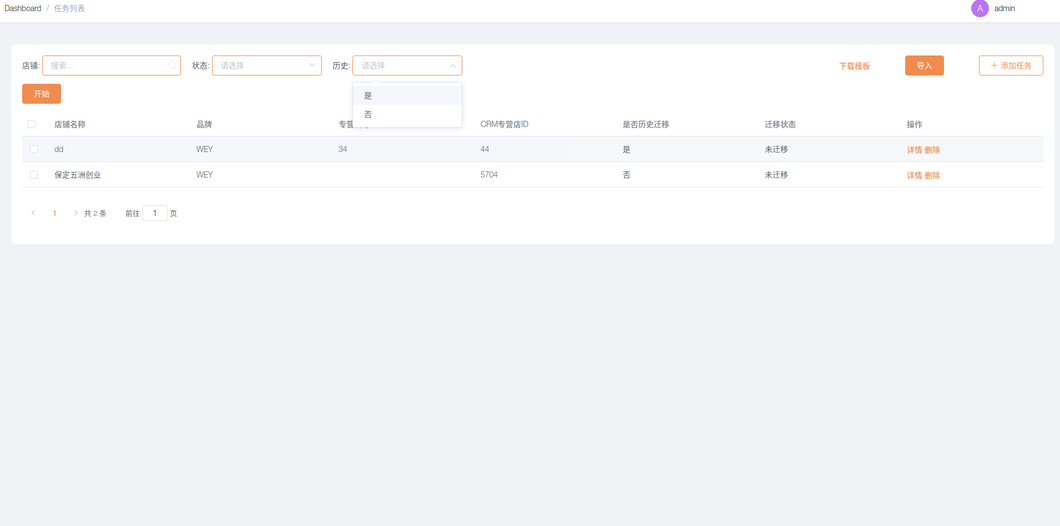Viewport: 1060px width, 526px height.
Task: Check the checkbox for the dd row
Action: [x=34, y=150]
